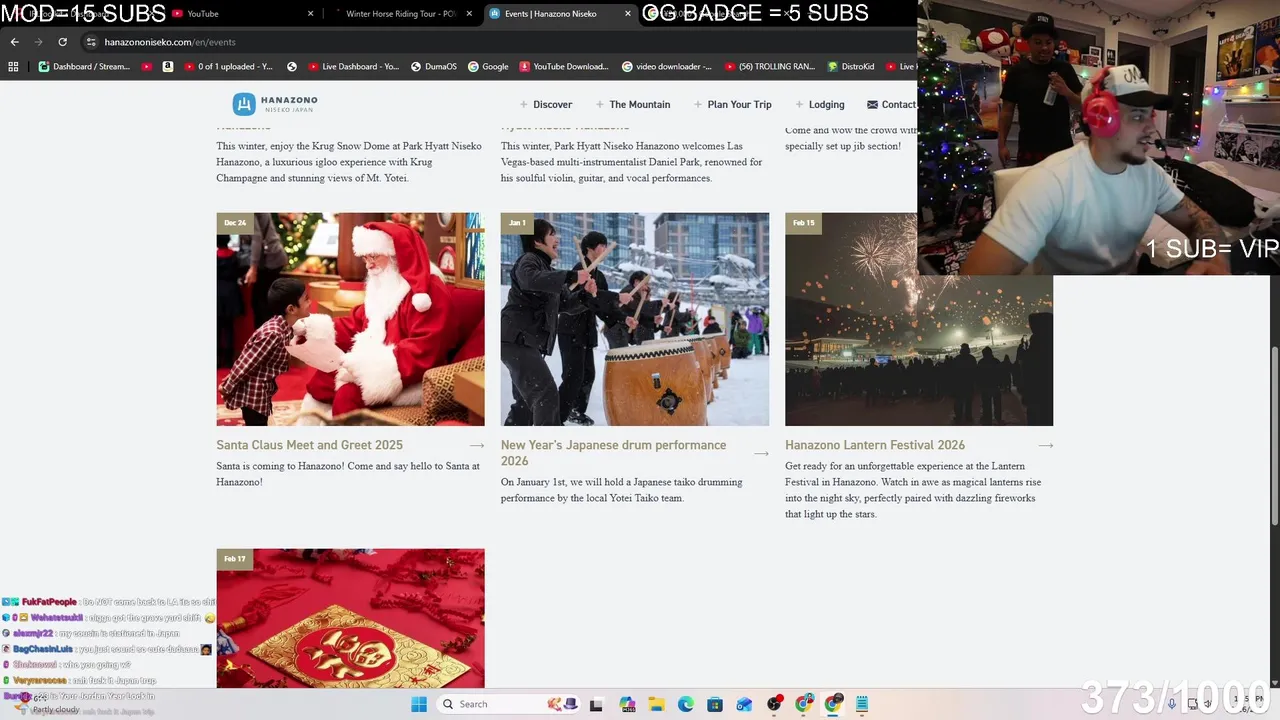Image resolution: width=1280 pixels, height=720 pixels.
Task: Switch to Winter Horse Riding Tour tab
Action: click(x=400, y=14)
